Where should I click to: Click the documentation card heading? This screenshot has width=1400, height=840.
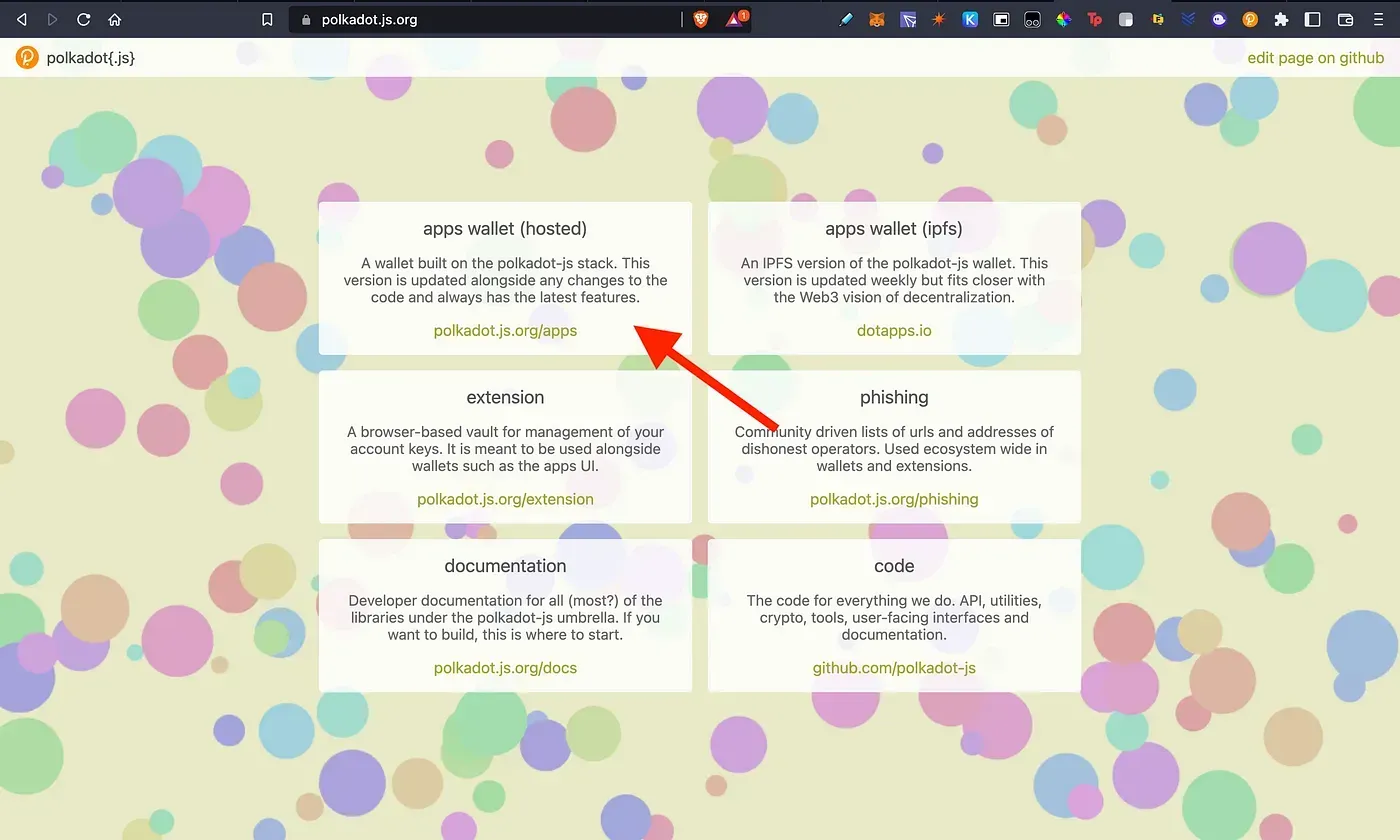pyautogui.click(x=505, y=566)
